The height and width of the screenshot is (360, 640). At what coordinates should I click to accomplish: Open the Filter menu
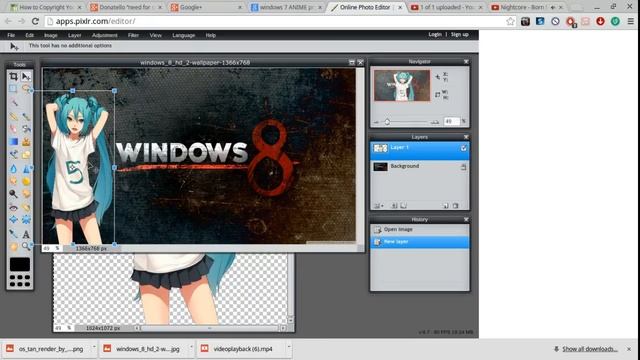click(x=133, y=36)
